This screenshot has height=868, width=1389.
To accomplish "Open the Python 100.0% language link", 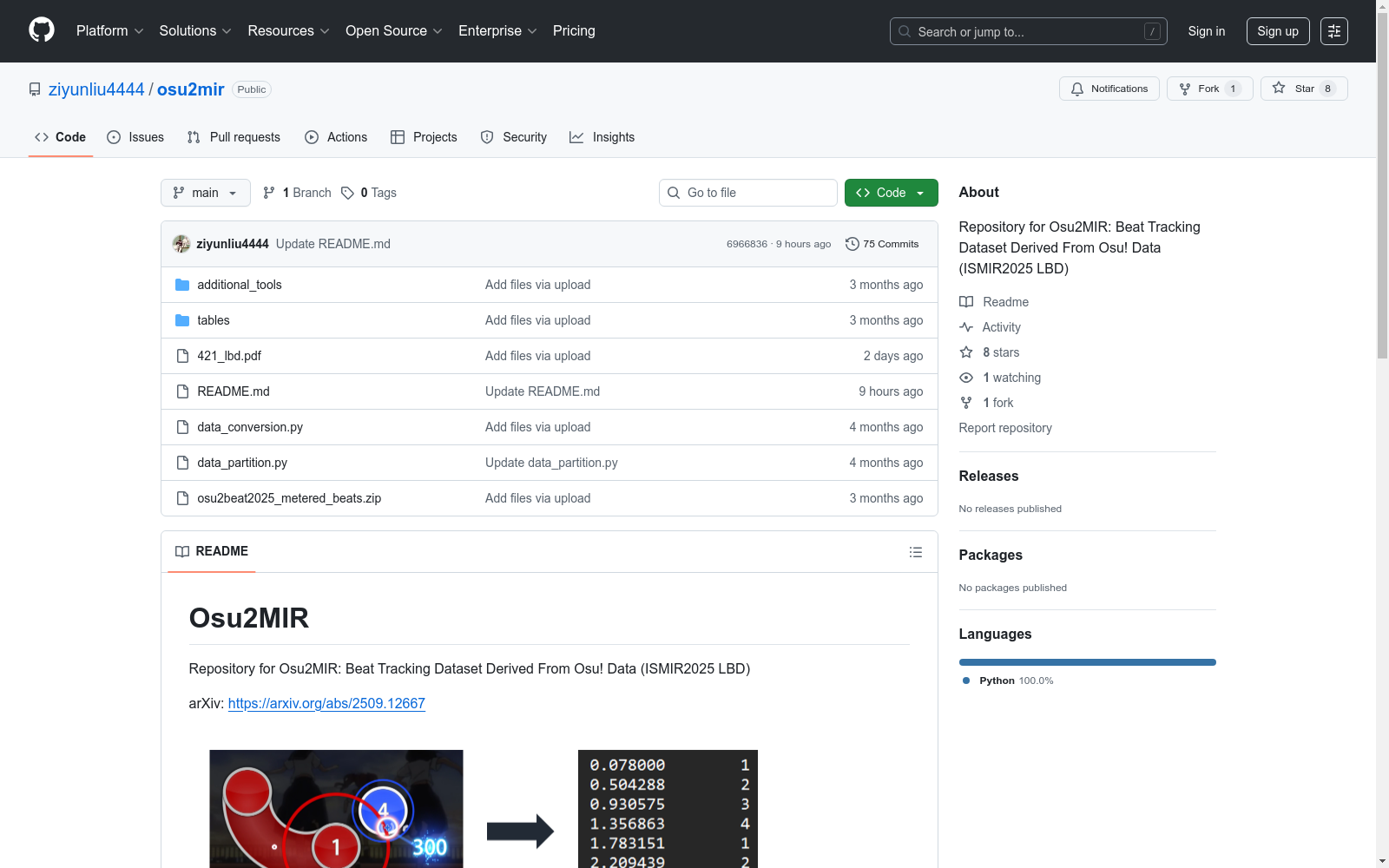I will tap(1008, 681).
